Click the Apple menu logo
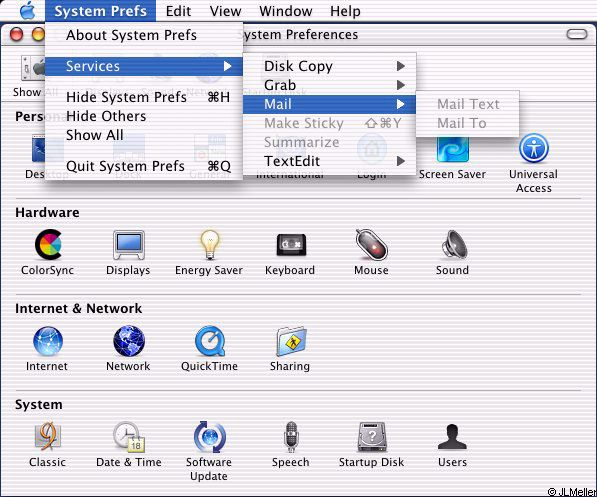This screenshot has height=497, width=597. pyautogui.click(x=27, y=10)
